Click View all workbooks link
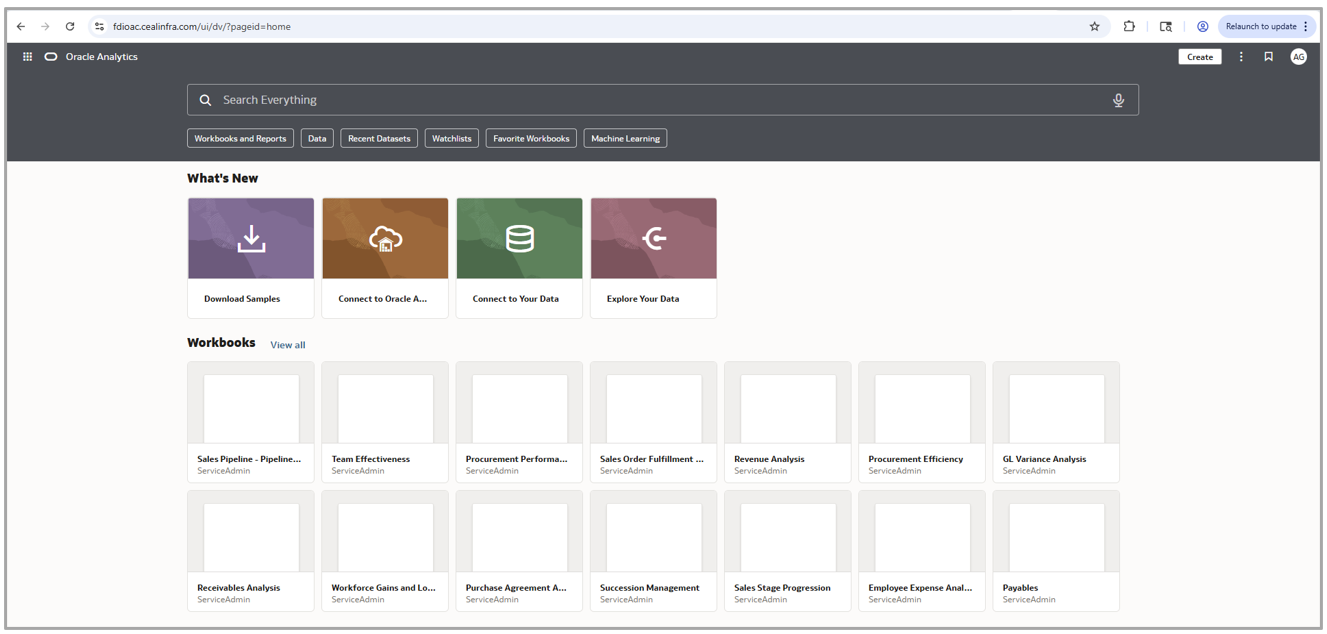 pos(287,345)
